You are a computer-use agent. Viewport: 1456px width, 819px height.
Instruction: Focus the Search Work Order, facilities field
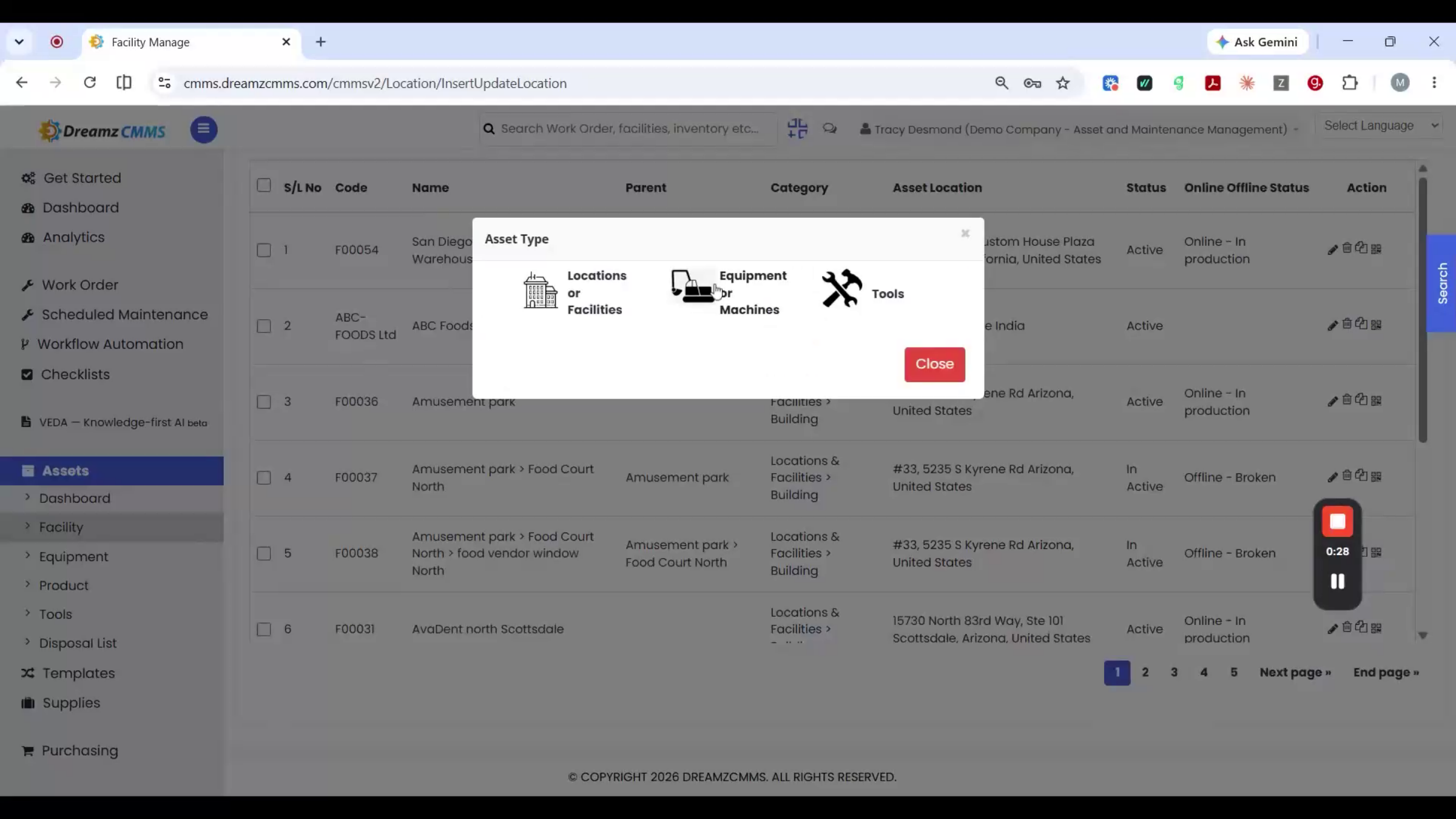[x=628, y=129]
